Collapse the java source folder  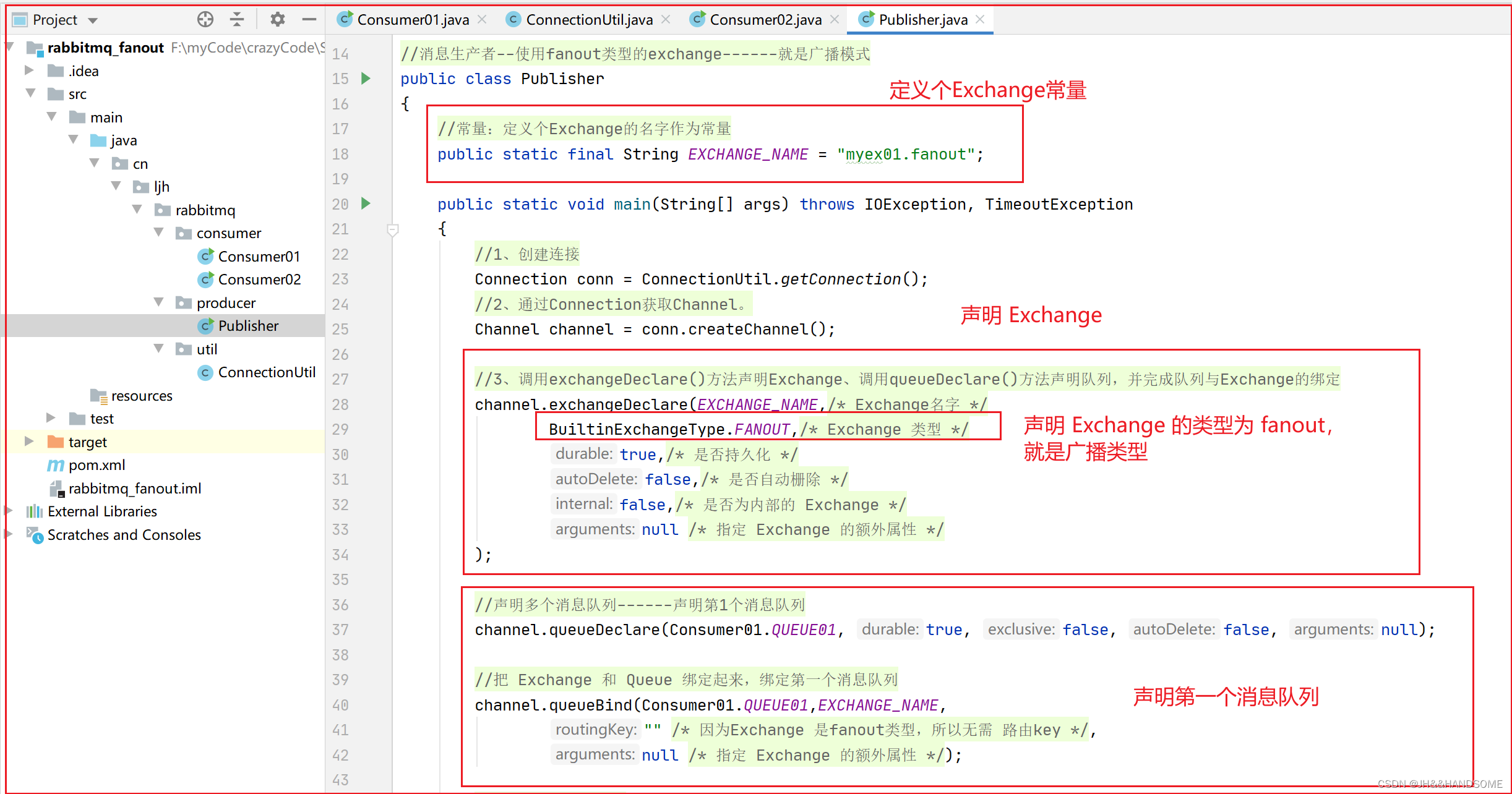tap(73, 140)
